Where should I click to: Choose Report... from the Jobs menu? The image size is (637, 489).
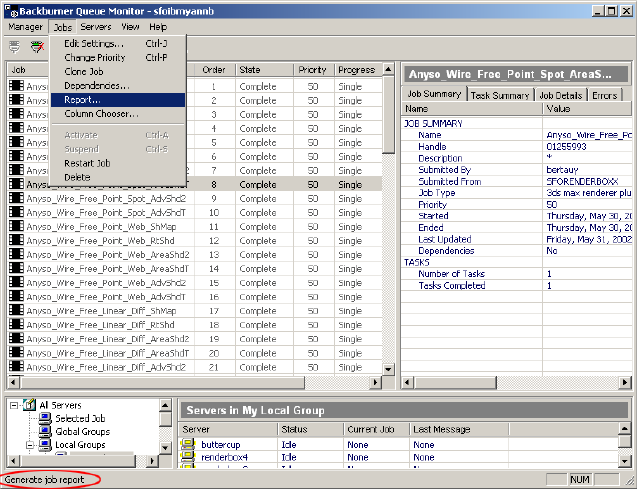118,100
